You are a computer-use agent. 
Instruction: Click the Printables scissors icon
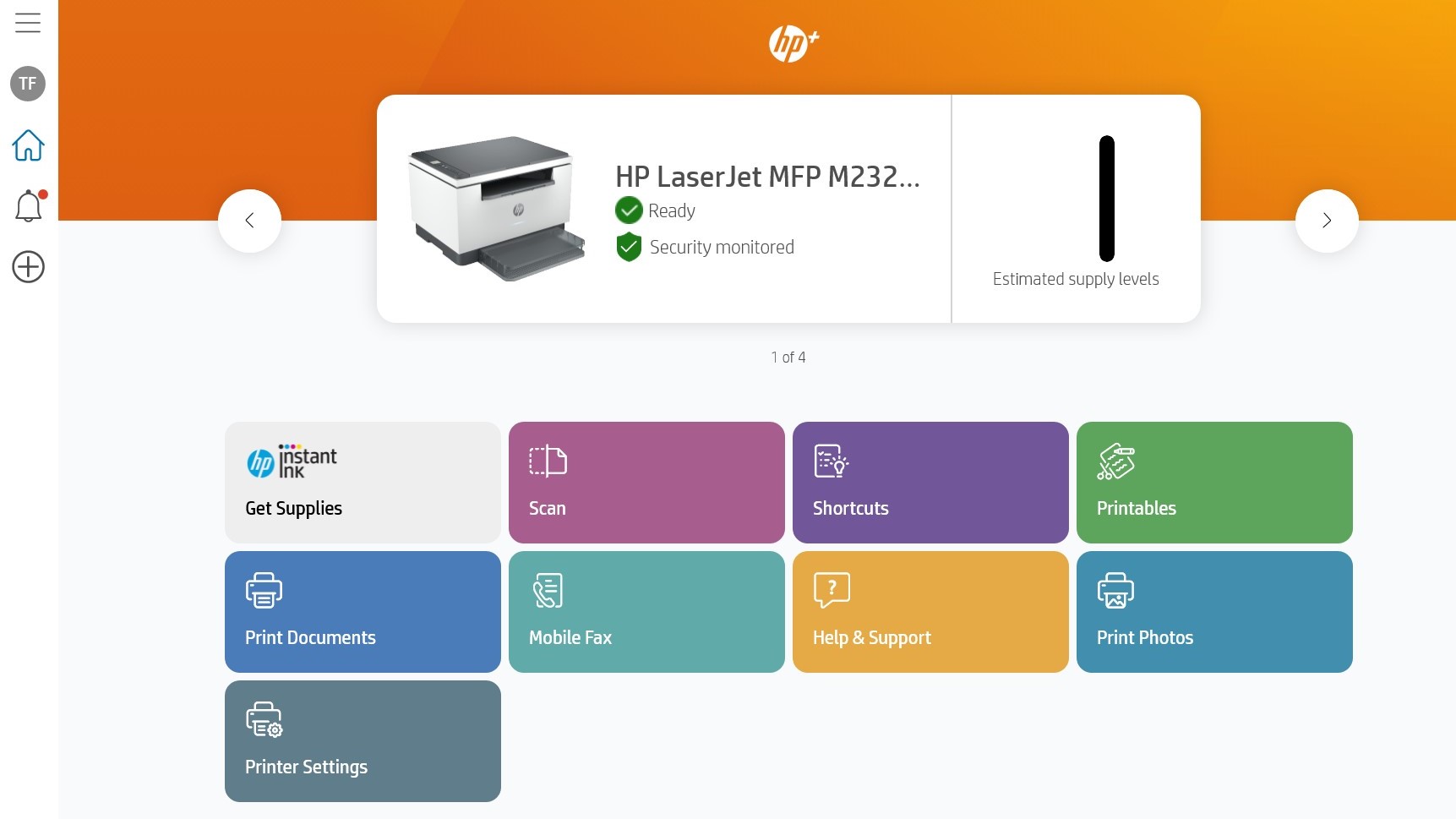coord(1115,461)
